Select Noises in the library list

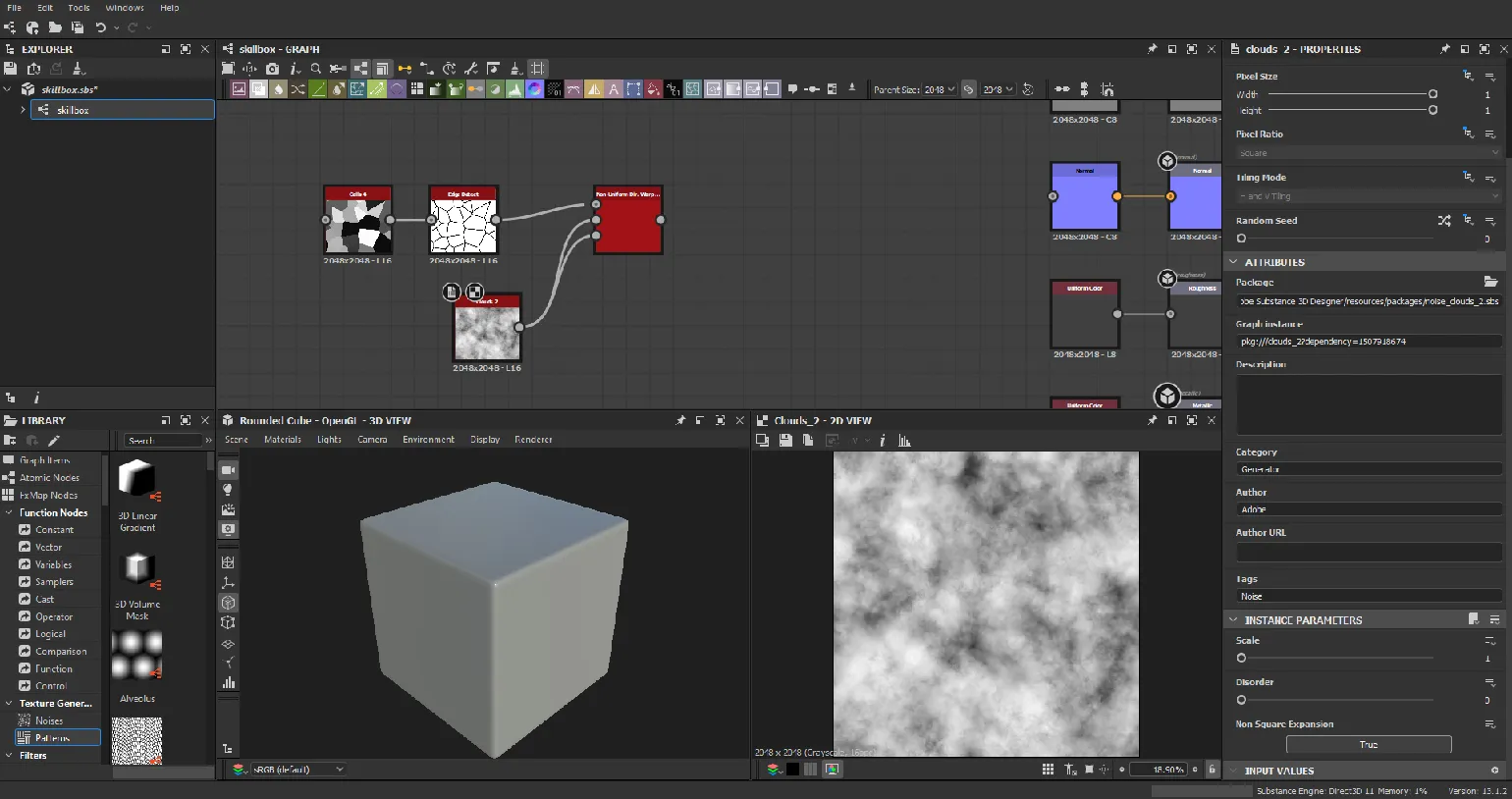[x=49, y=720]
